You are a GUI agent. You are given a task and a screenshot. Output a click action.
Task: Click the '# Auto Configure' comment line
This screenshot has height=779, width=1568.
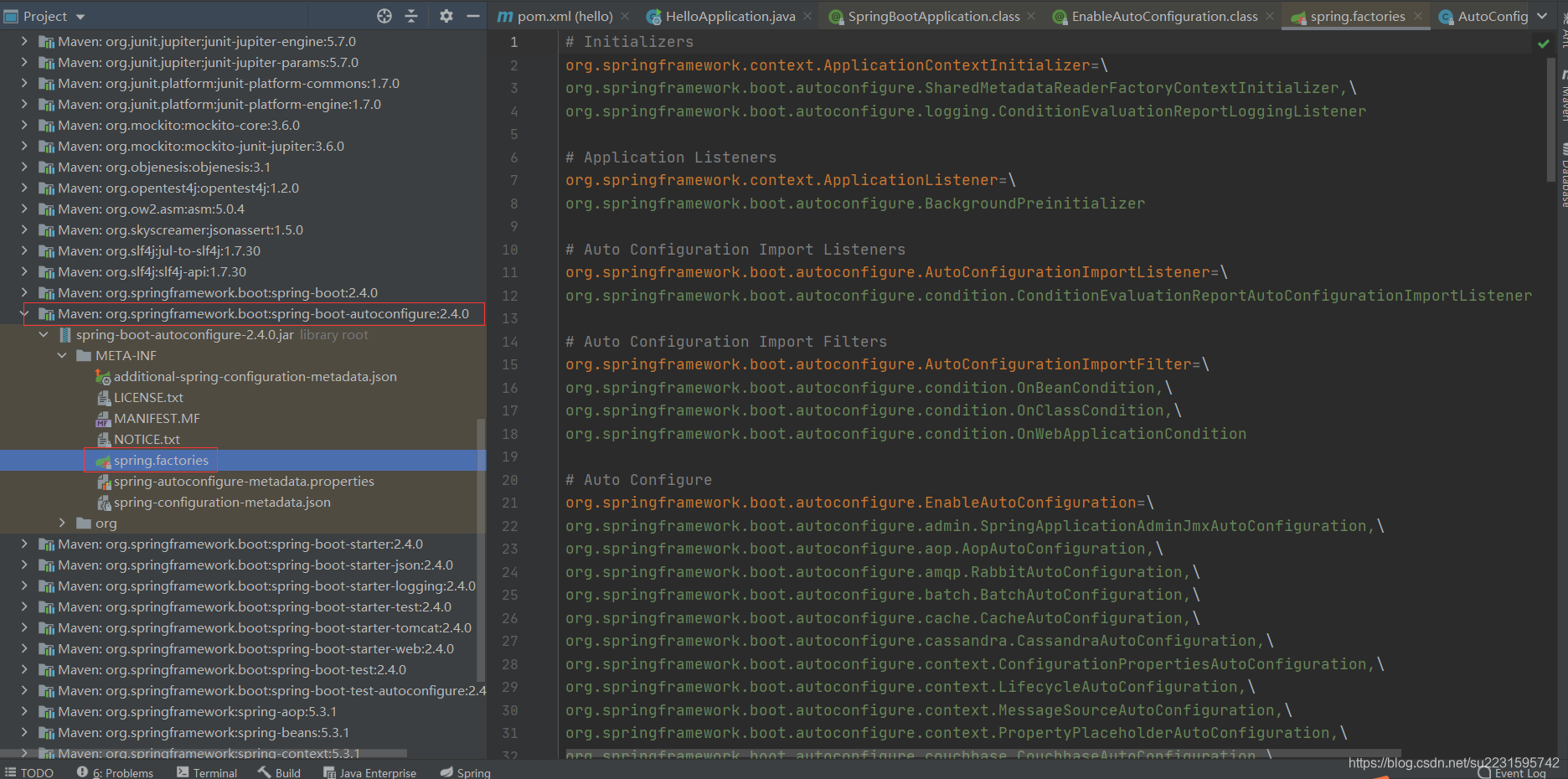[638, 479]
